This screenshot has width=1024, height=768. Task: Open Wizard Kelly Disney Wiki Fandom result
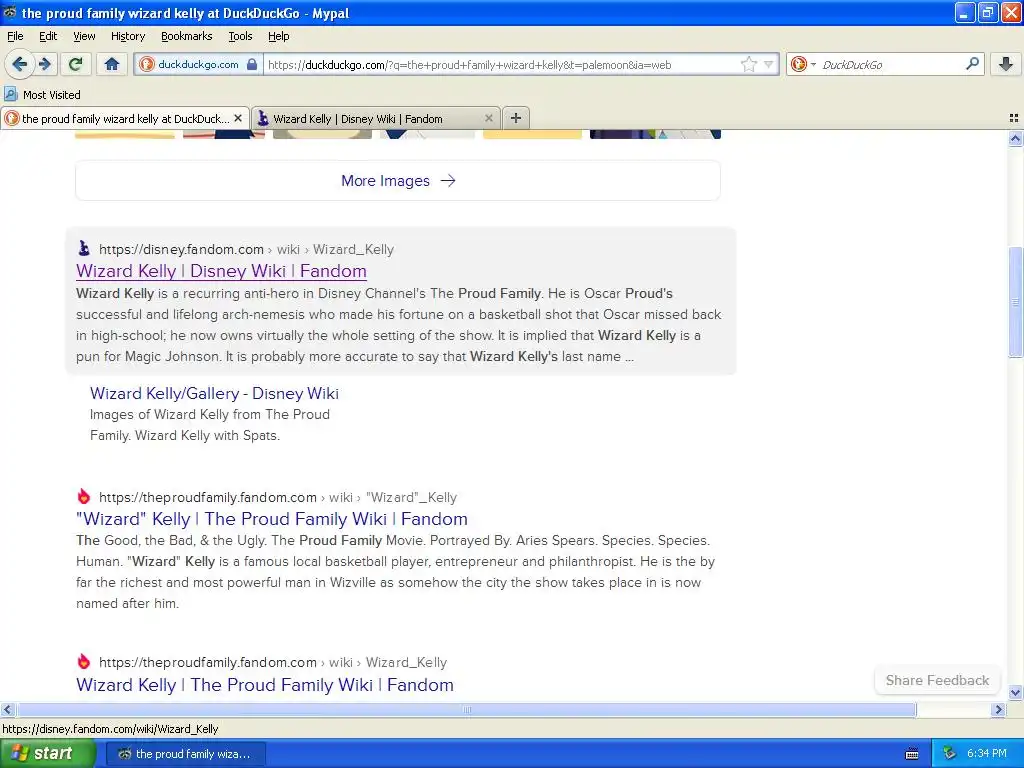[x=221, y=271]
